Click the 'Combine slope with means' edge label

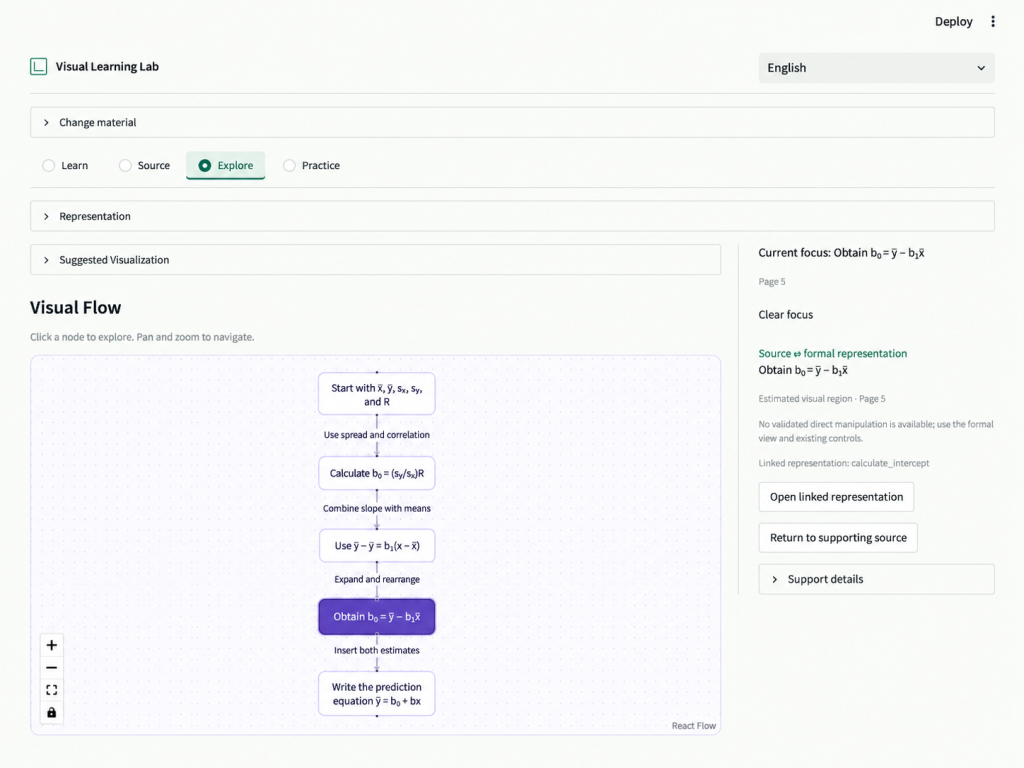[x=377, y=508]
